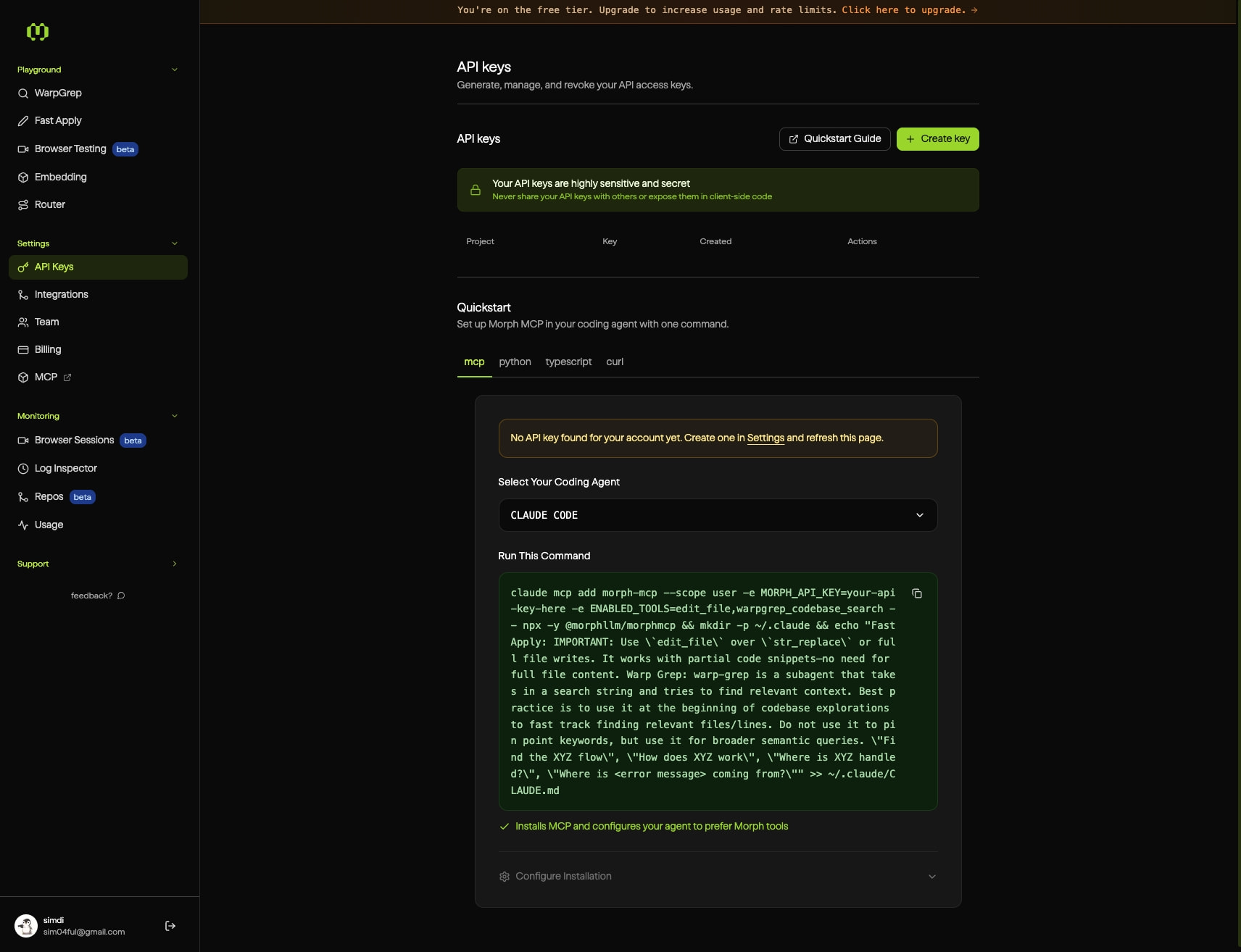The height and width of the screenshot is (952, 1241).
Task: Click the API Keys key icon
Action: [x=23, y=267]
